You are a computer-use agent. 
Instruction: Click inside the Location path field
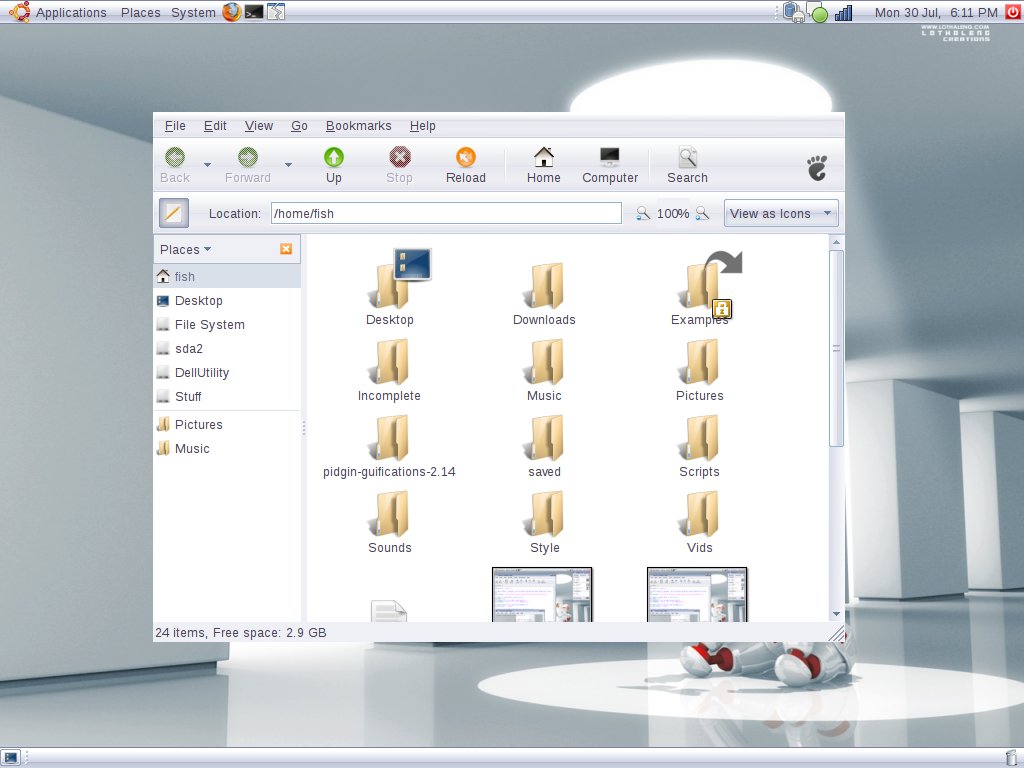coord(446,213)
